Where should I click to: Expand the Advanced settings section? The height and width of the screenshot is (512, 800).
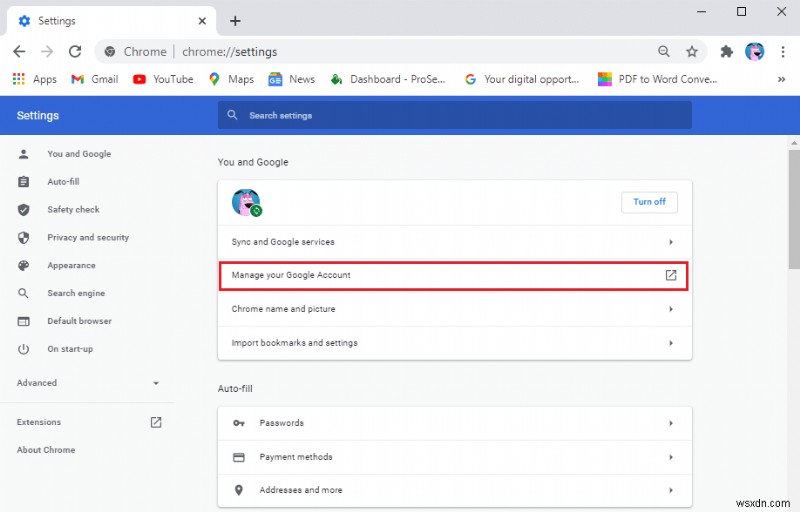coord(88,383)
